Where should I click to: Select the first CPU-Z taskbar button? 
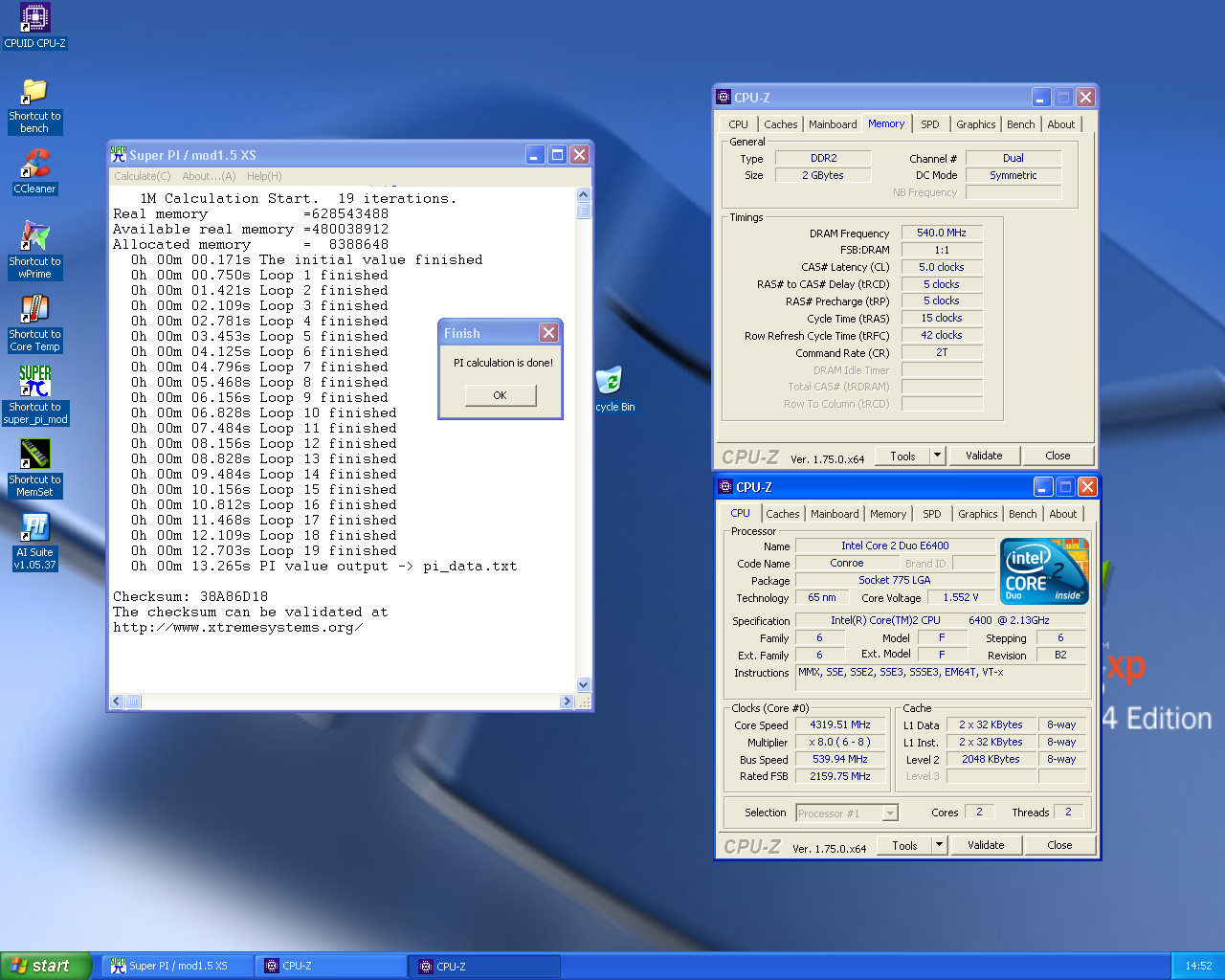(x=331, y=966)
